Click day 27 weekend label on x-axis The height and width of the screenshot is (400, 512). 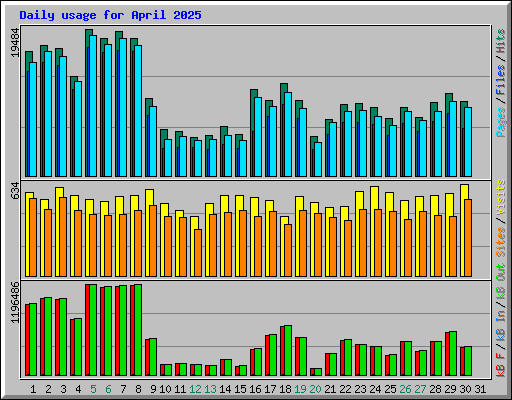click(420, 389)
